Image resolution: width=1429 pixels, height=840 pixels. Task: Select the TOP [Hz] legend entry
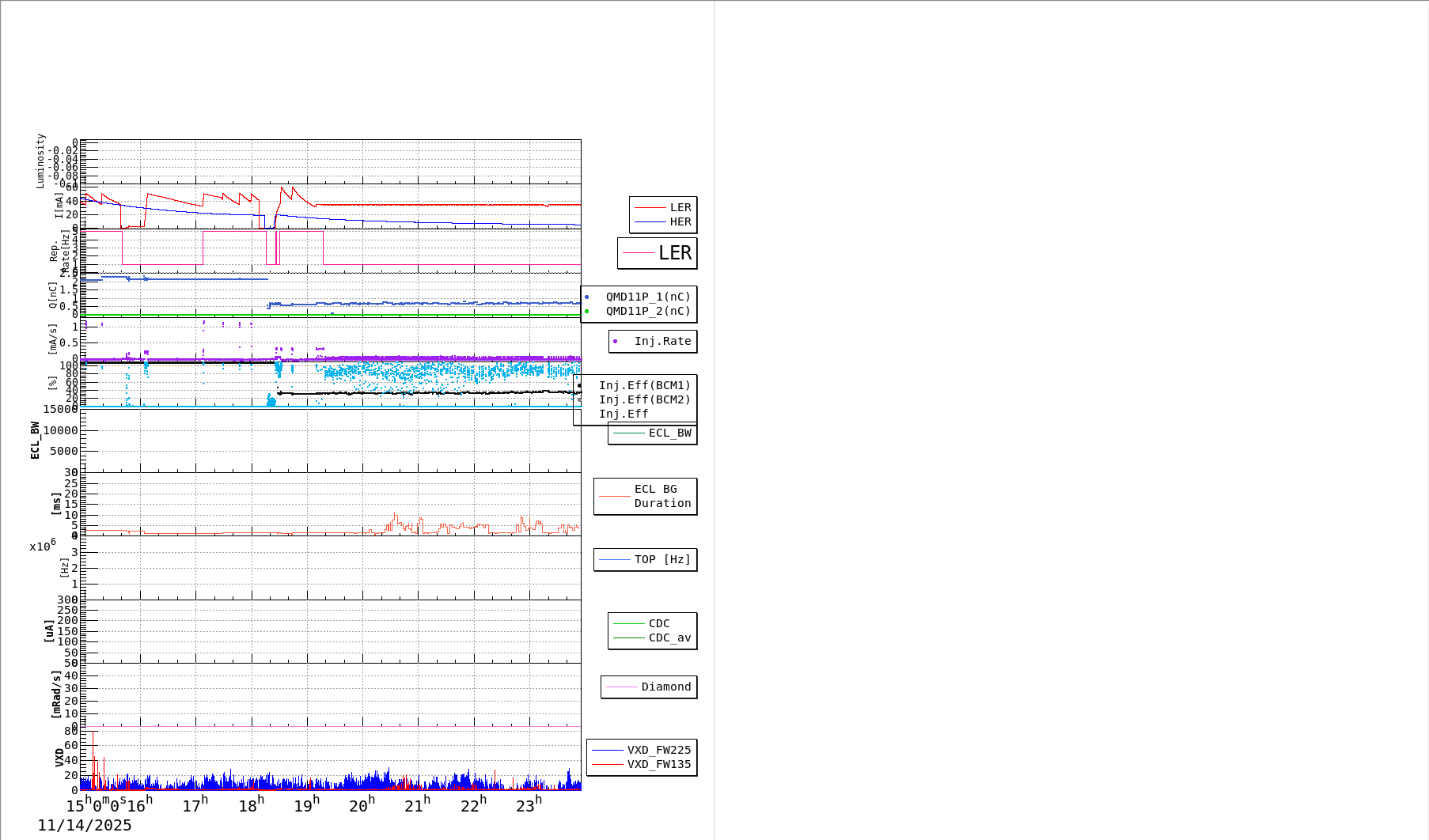click(x=646, y=560)
